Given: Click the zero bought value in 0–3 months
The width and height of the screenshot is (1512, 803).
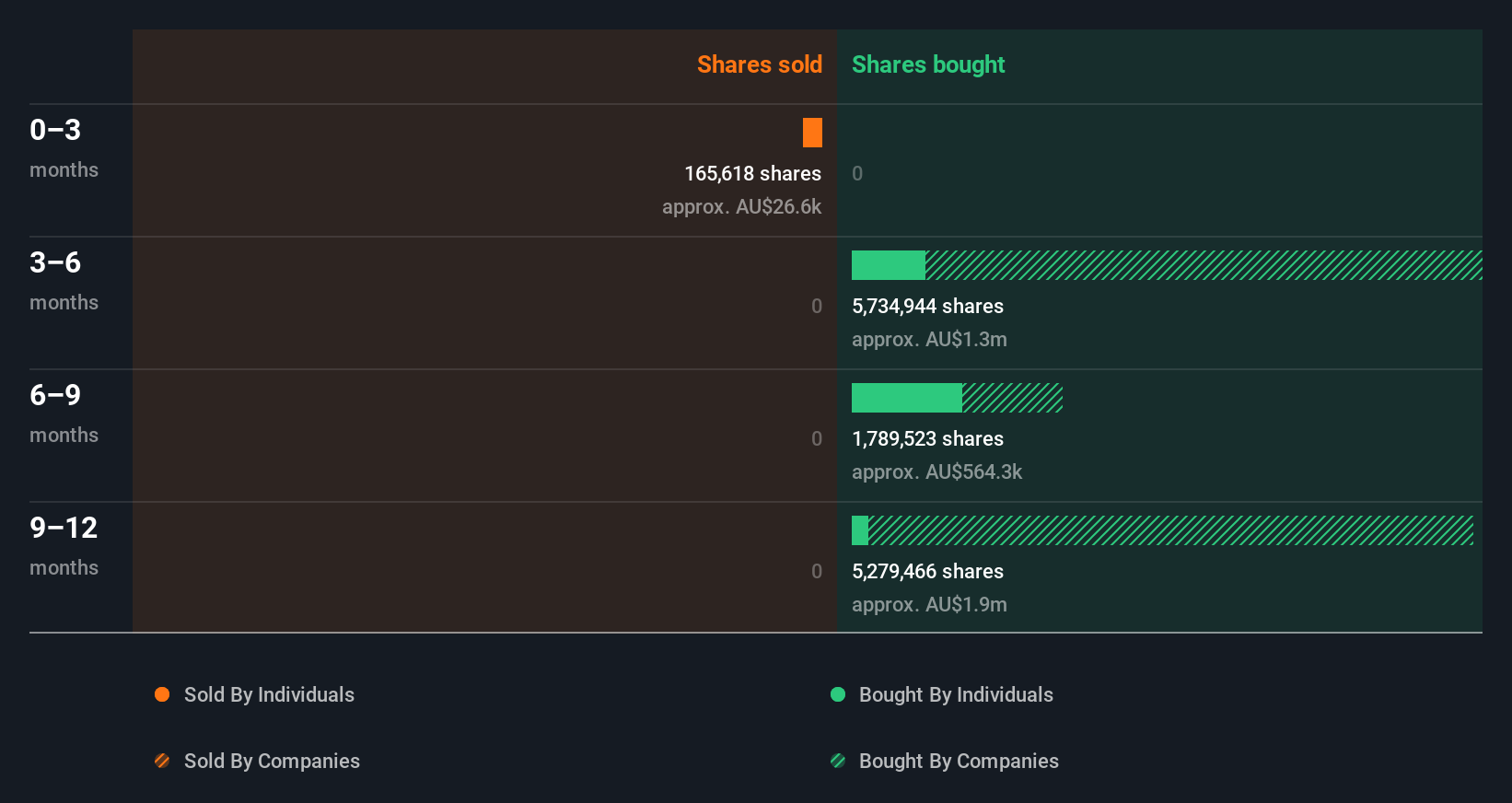Looking at the screenshot, I should click(857, 173).
